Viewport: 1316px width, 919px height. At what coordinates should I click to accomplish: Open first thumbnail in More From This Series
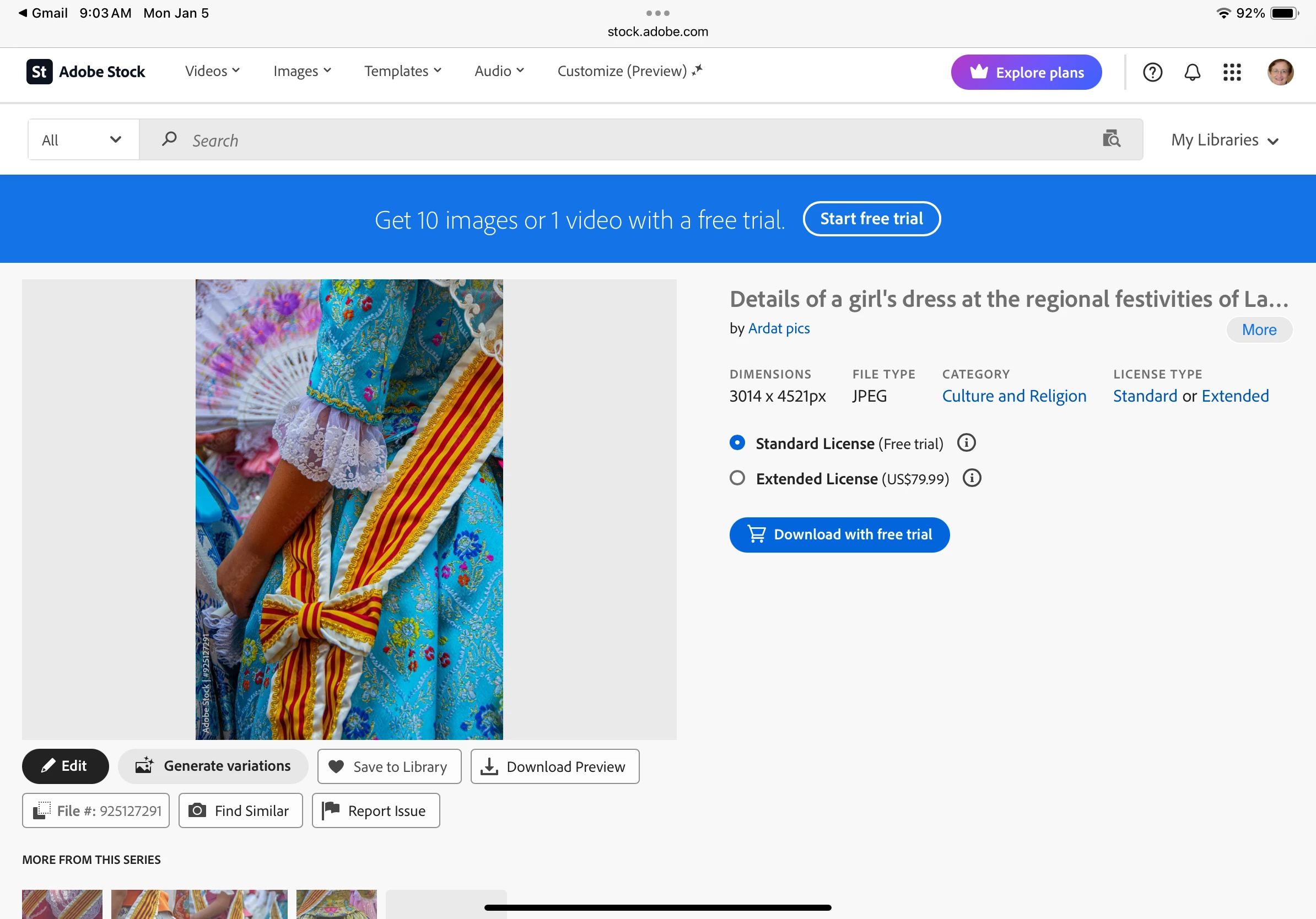[x=62, y=904]
